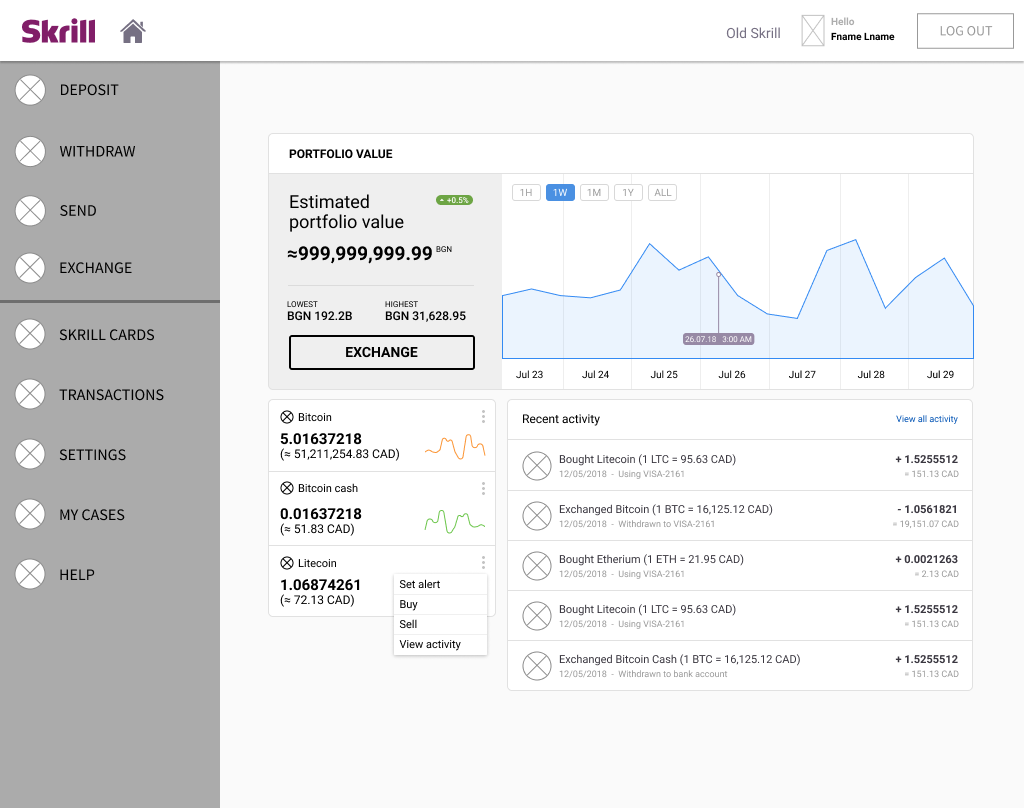Screen dimensions: 1024x808
Task: Switch chart range to 1H
Action: (x=526, y=193)
